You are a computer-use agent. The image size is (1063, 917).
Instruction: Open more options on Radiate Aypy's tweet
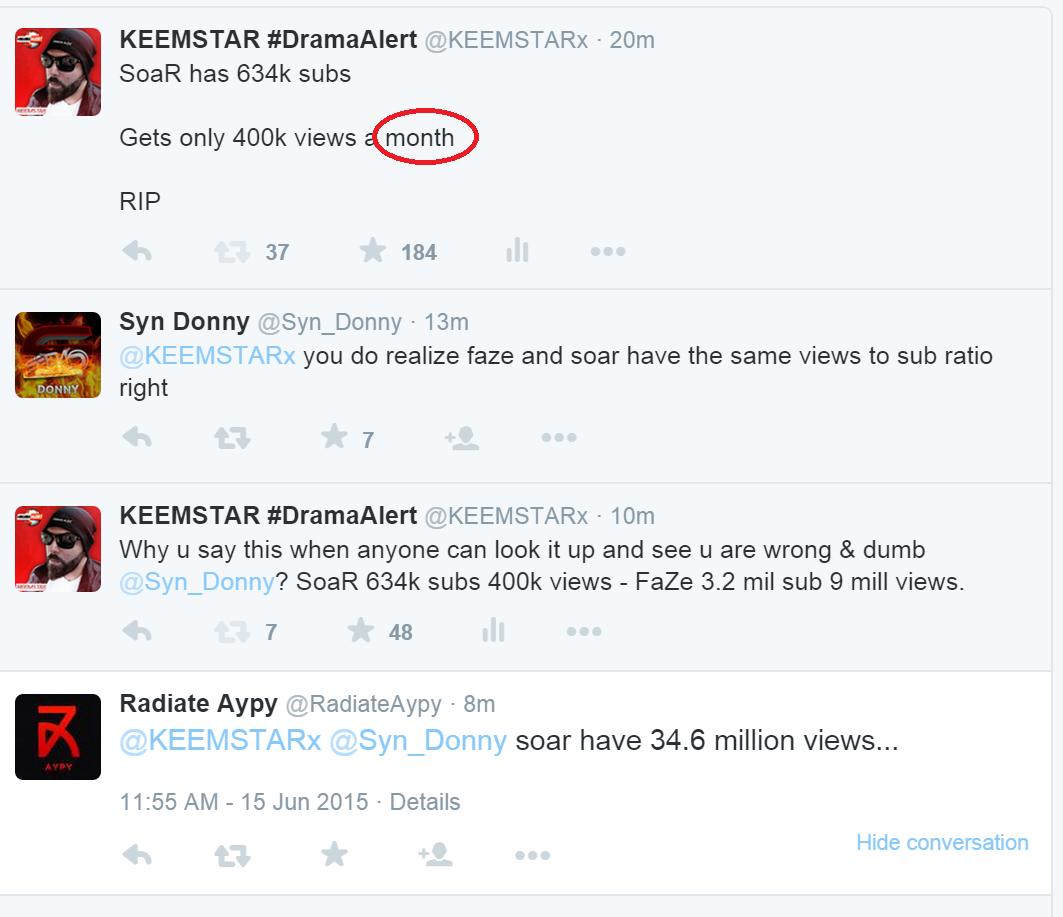pyautogui.click(x=532, y=855)
